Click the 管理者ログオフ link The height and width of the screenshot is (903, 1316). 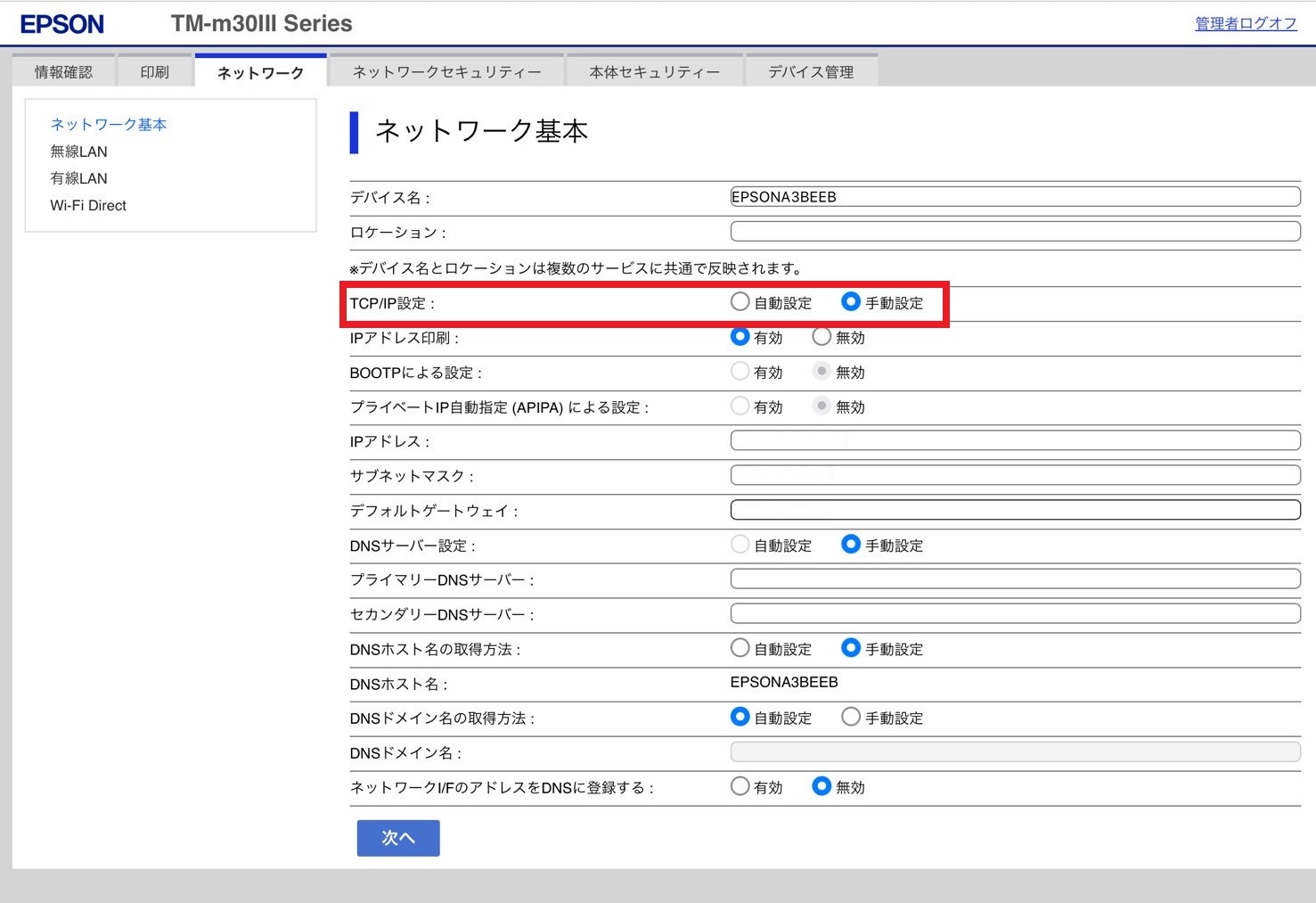(1245, 24)
